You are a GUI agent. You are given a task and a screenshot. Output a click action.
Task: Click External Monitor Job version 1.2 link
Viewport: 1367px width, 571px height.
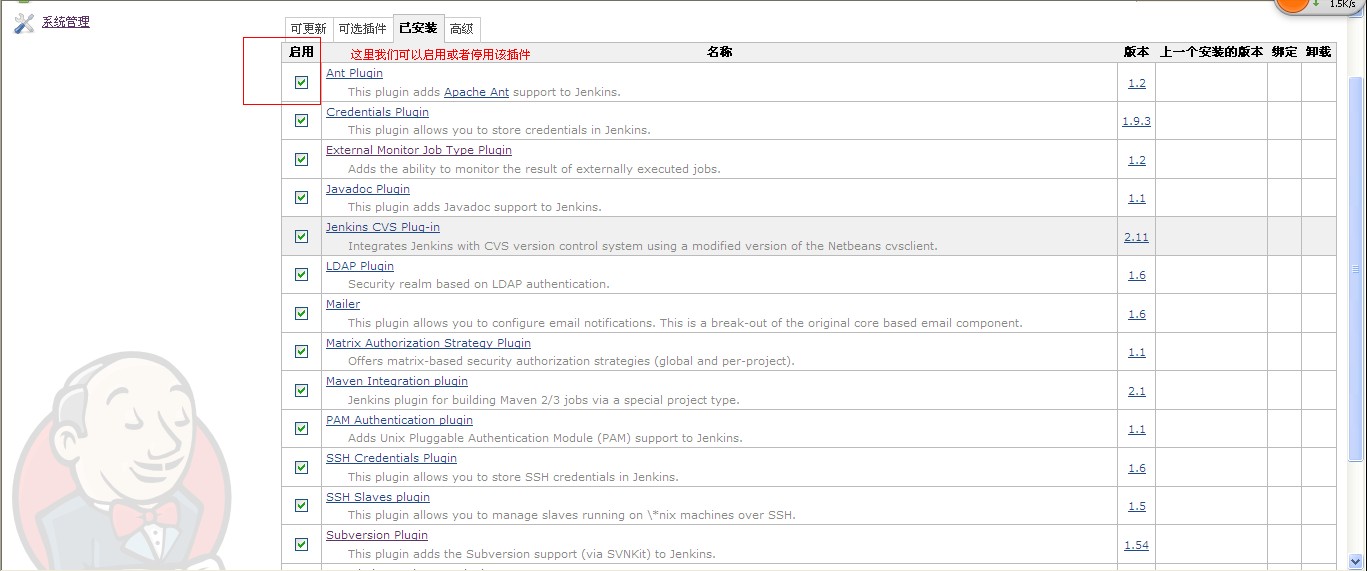[1137, 160]
